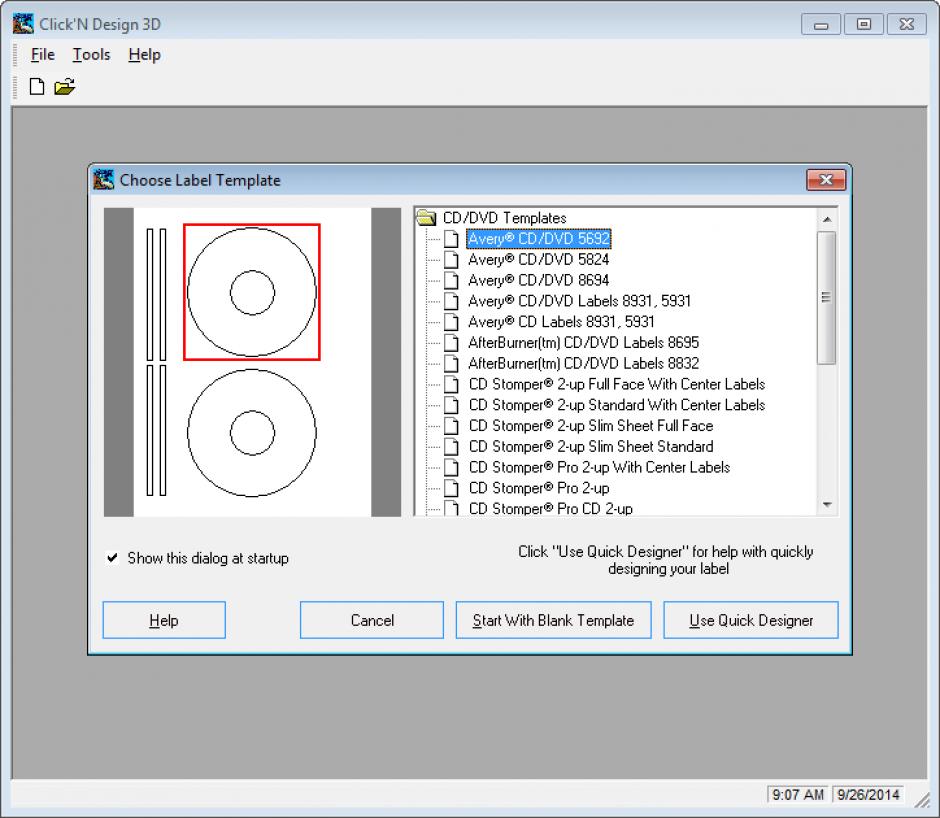The width and height of the screenshot is (940, 818).
Task: Minimize the Click'N Design 3D window
Action: coord(821,25)
